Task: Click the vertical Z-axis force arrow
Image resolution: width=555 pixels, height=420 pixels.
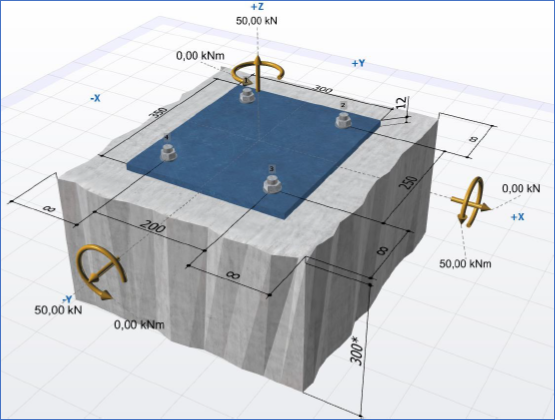Action: click(x=258, y=74)
